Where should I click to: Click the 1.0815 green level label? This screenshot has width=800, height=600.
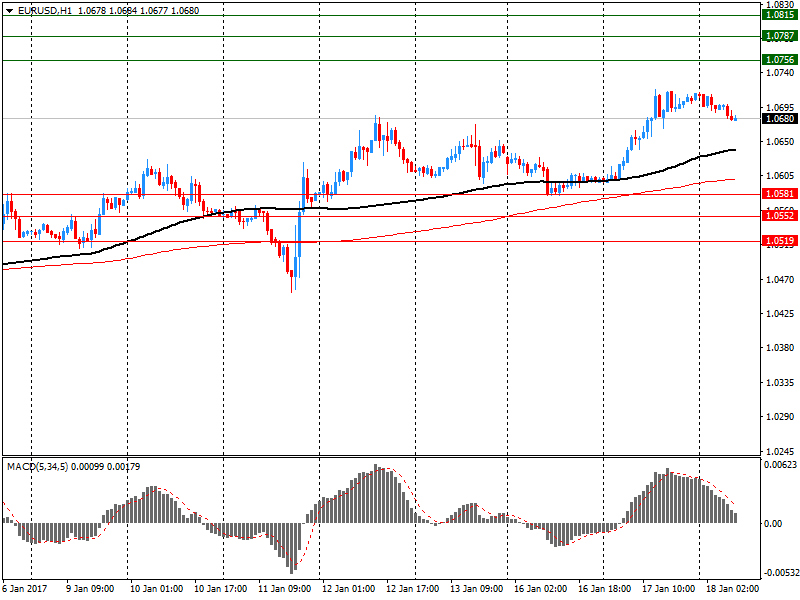(780, 15)
